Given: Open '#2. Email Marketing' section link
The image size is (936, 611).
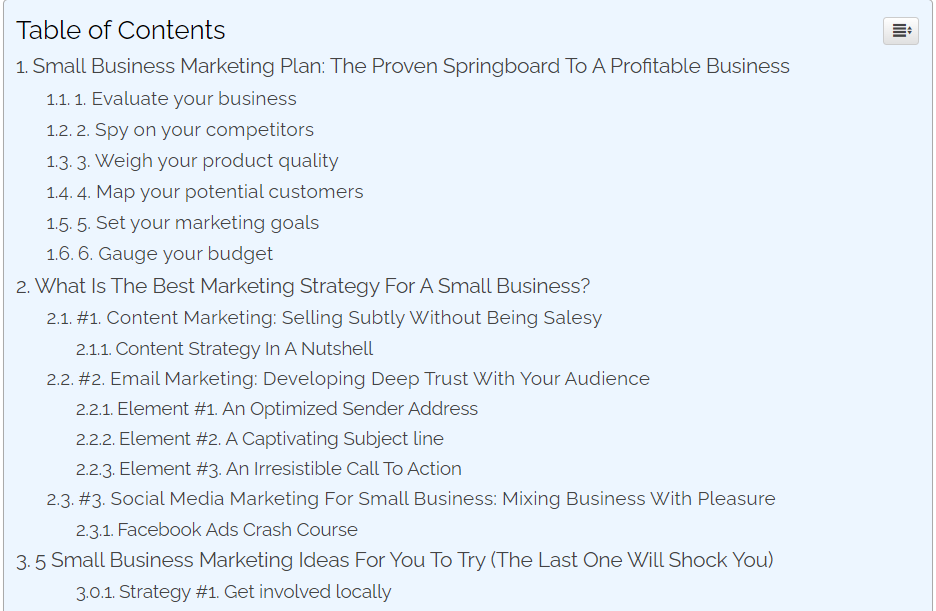Looking at the screenshot, I should (x=348, y=379).
